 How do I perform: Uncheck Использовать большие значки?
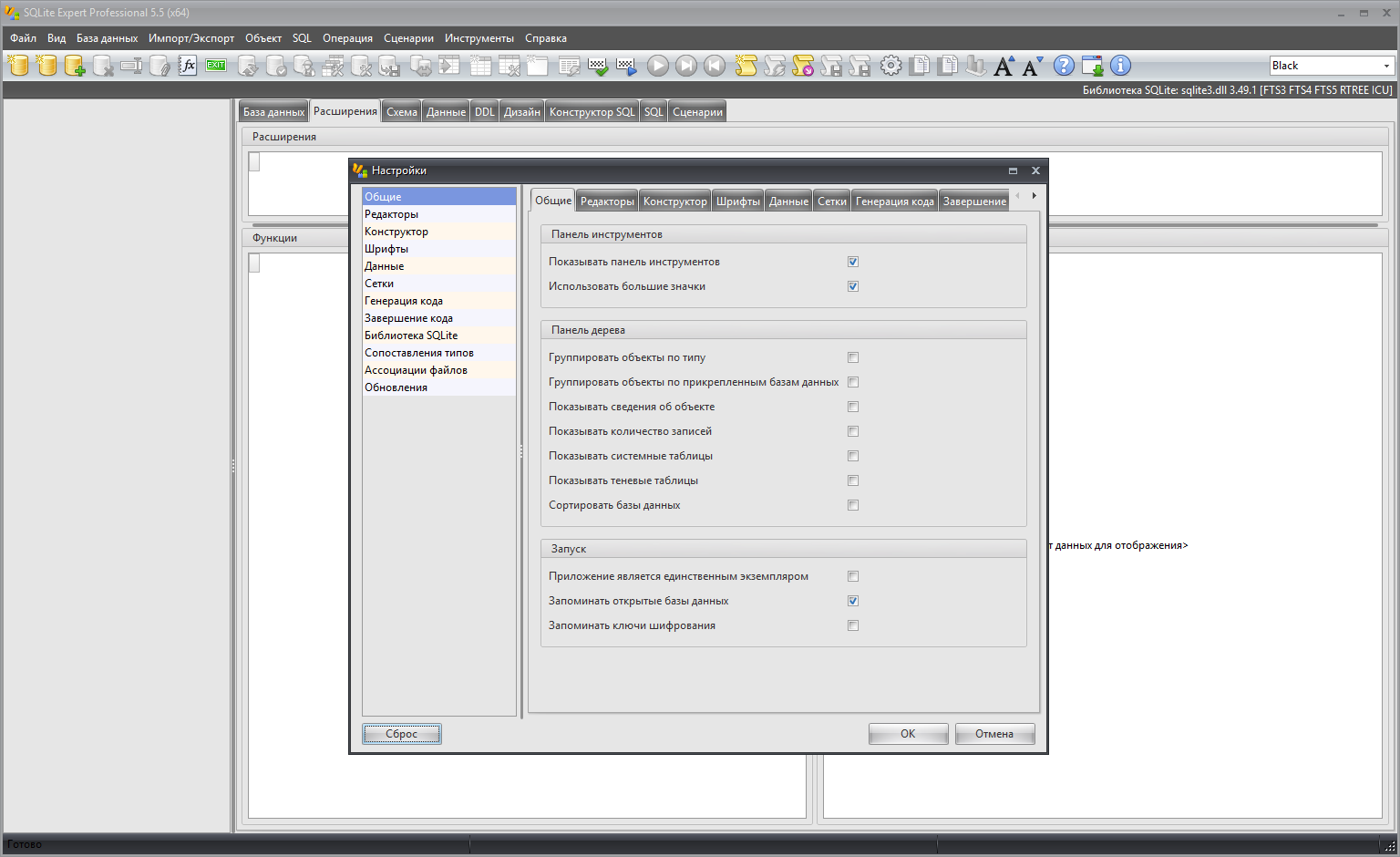853,286
